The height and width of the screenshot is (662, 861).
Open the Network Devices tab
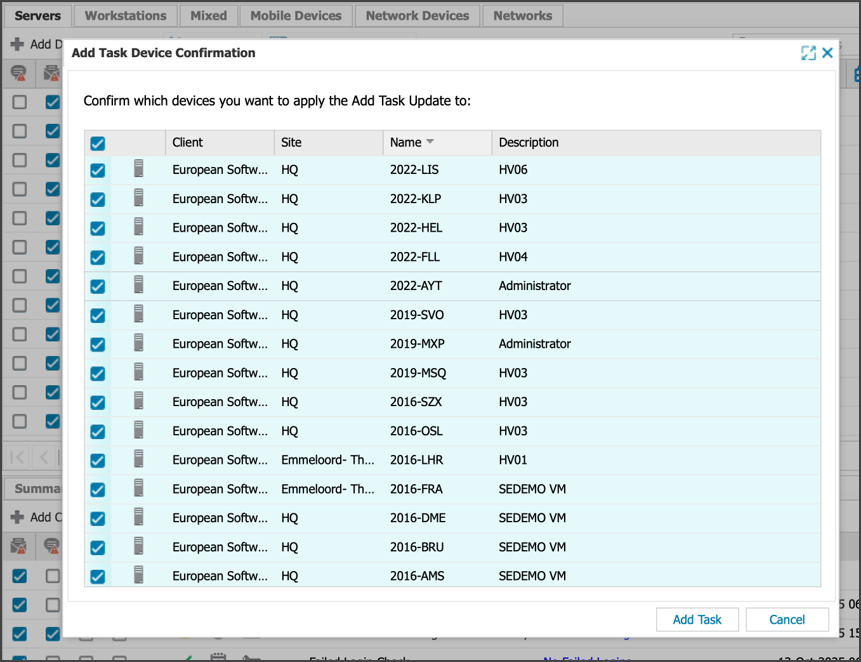pyautogui.click(x=417, y=16)
